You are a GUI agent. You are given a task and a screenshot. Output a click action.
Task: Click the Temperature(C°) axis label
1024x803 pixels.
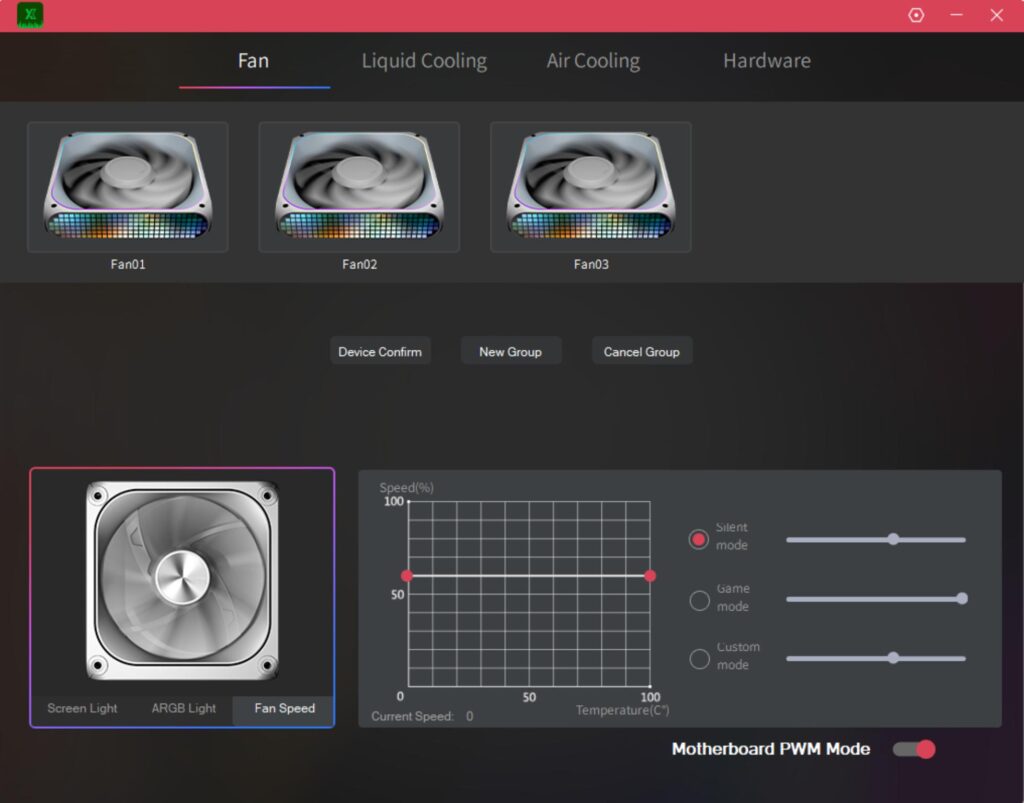[x=622, y=710]
